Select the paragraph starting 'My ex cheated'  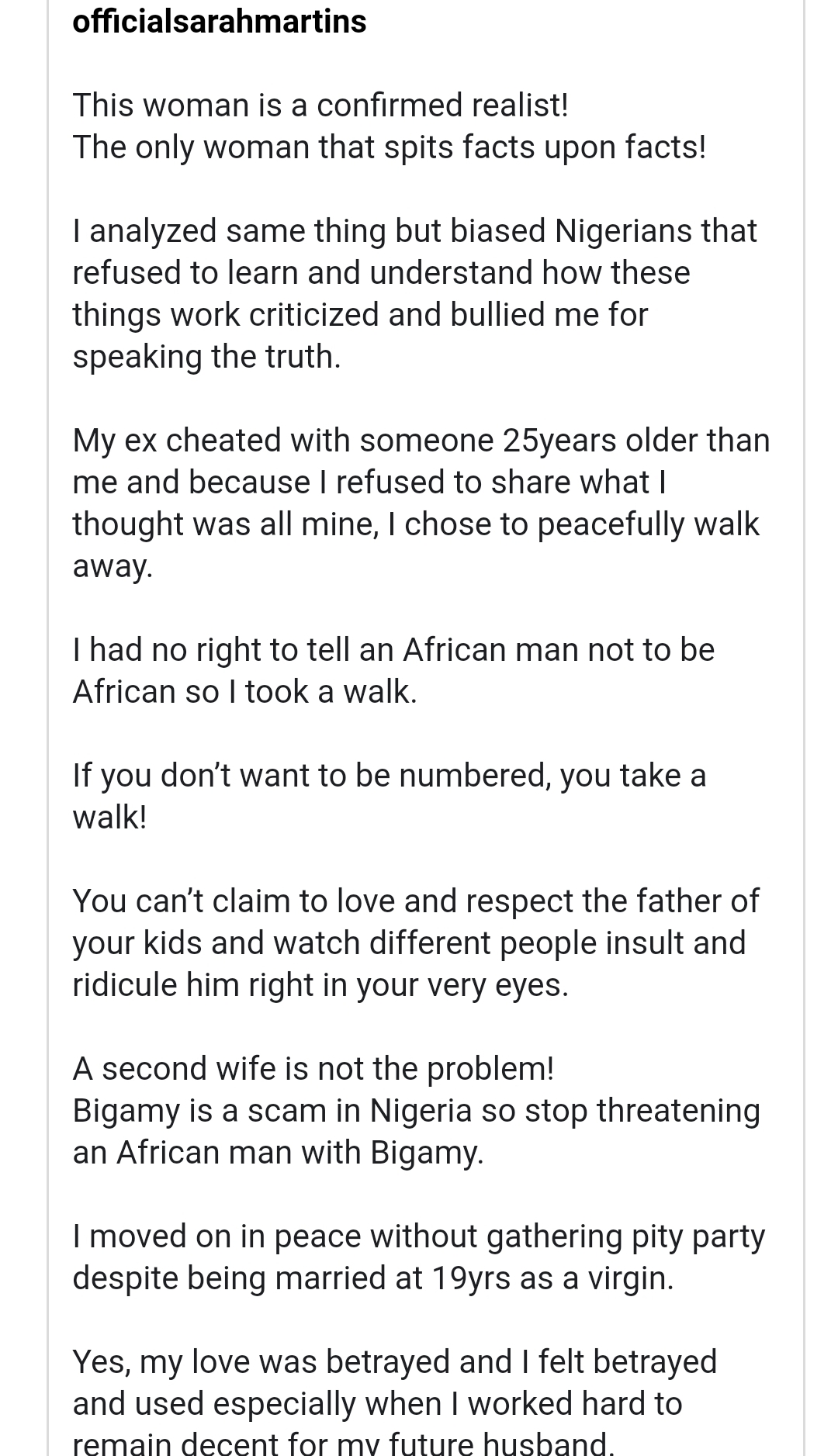[421, 503]
